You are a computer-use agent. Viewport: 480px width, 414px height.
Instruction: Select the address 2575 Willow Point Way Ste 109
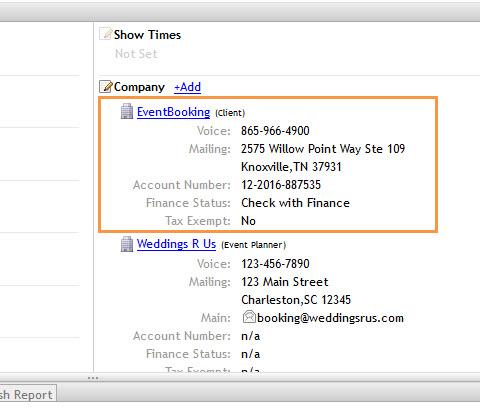pos(323,149)
